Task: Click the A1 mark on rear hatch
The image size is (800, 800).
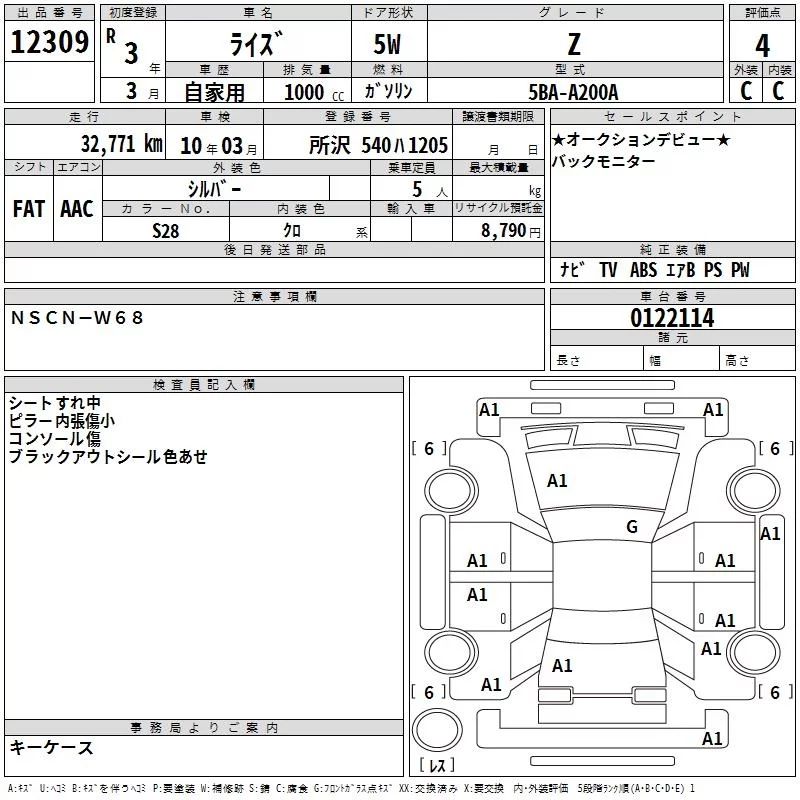Action: 562,666
